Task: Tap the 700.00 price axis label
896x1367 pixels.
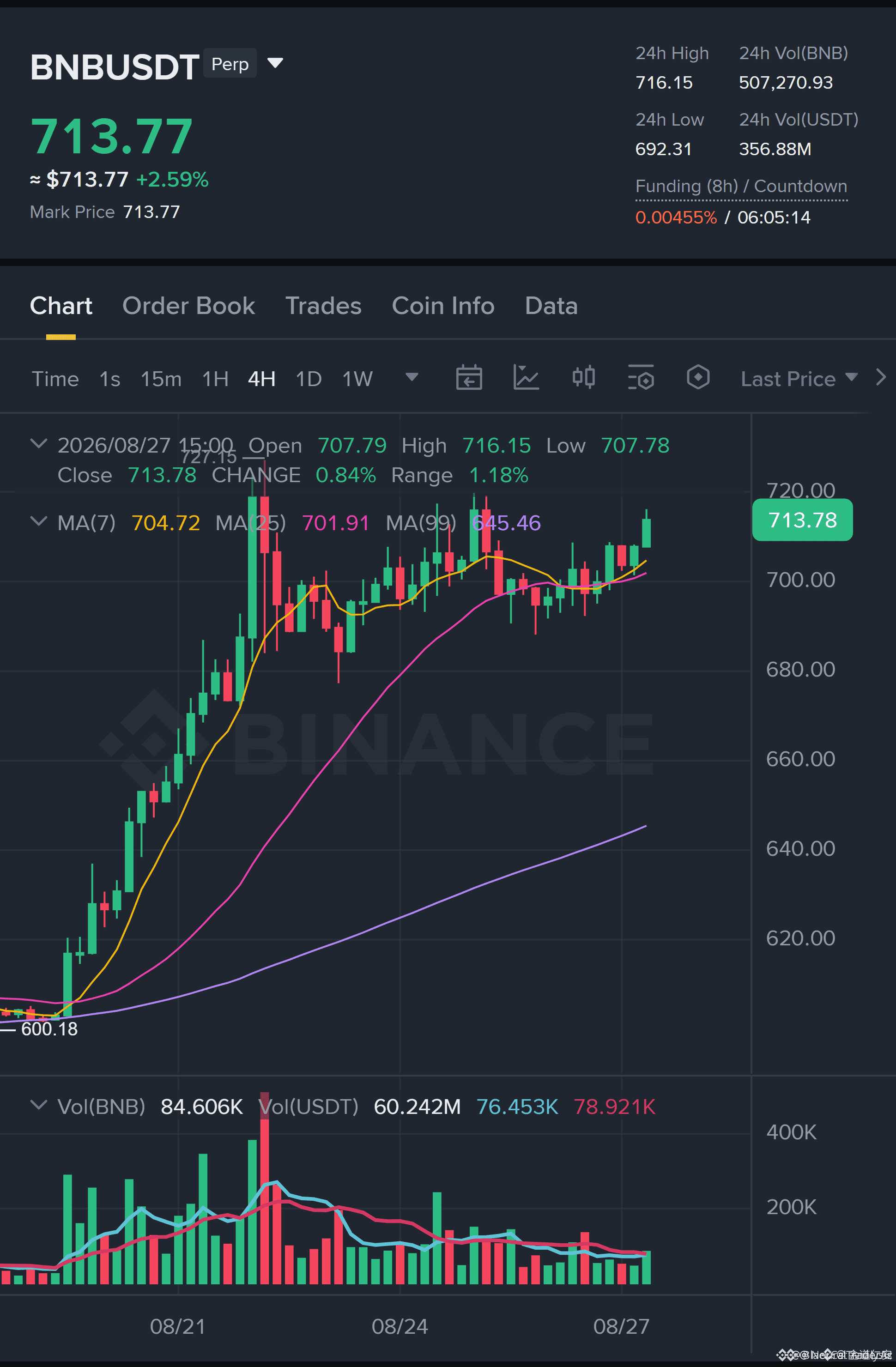Action: click(801, 580)
